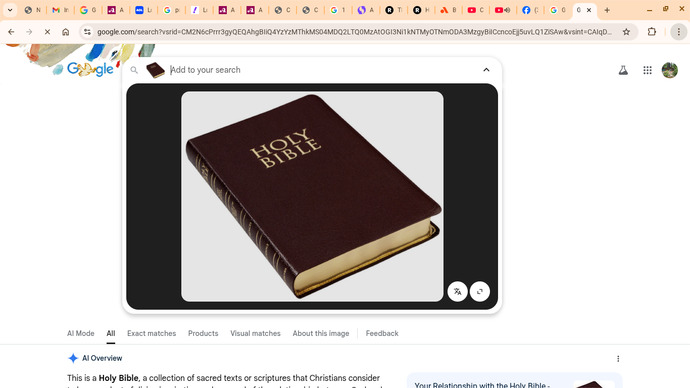This screenshot has width=690, height=388.
Task: Open a new tab with plus button
Action: pos(607,10)
